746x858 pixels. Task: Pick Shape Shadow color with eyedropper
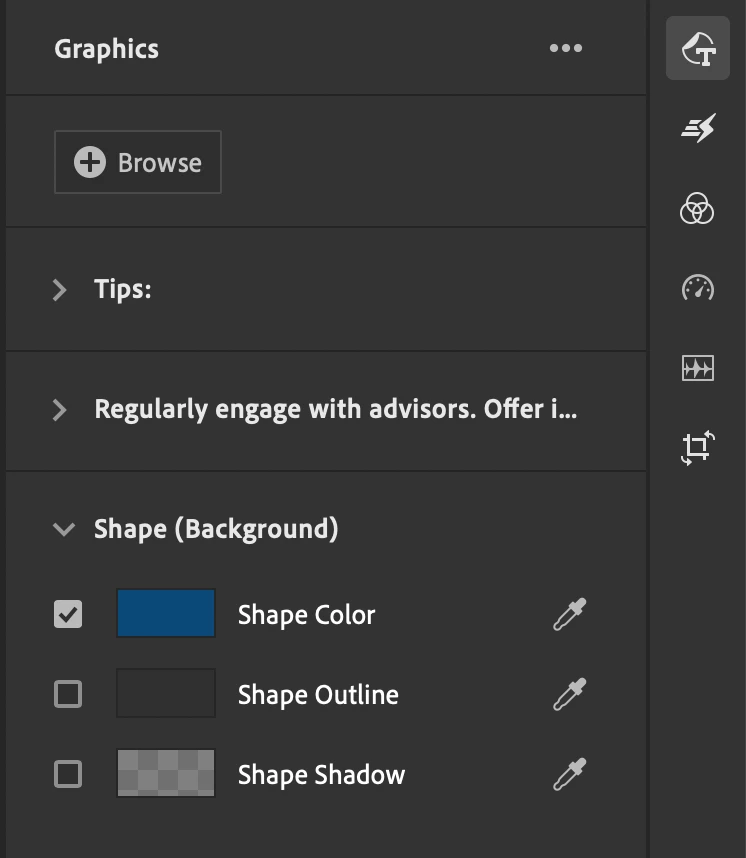point(570,774)
